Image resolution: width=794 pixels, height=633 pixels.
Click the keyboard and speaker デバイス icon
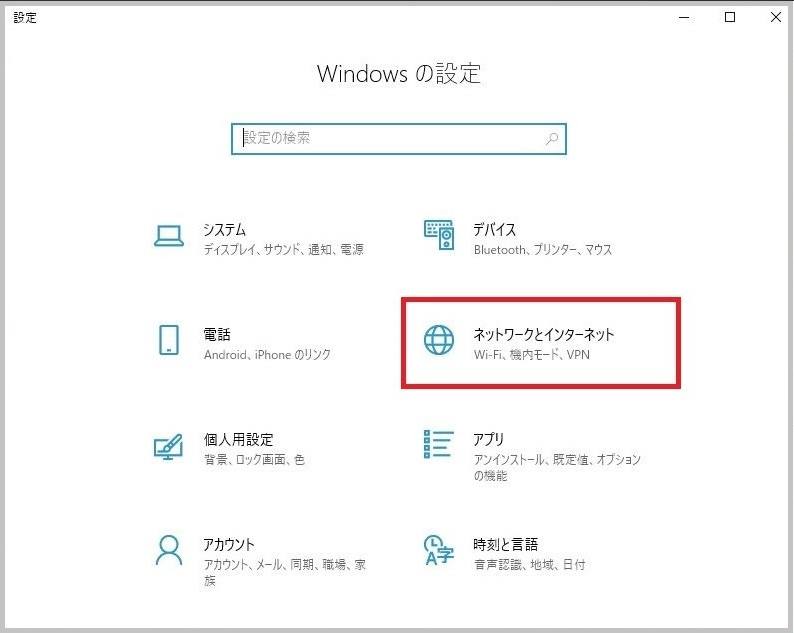[x=439, y=235]
